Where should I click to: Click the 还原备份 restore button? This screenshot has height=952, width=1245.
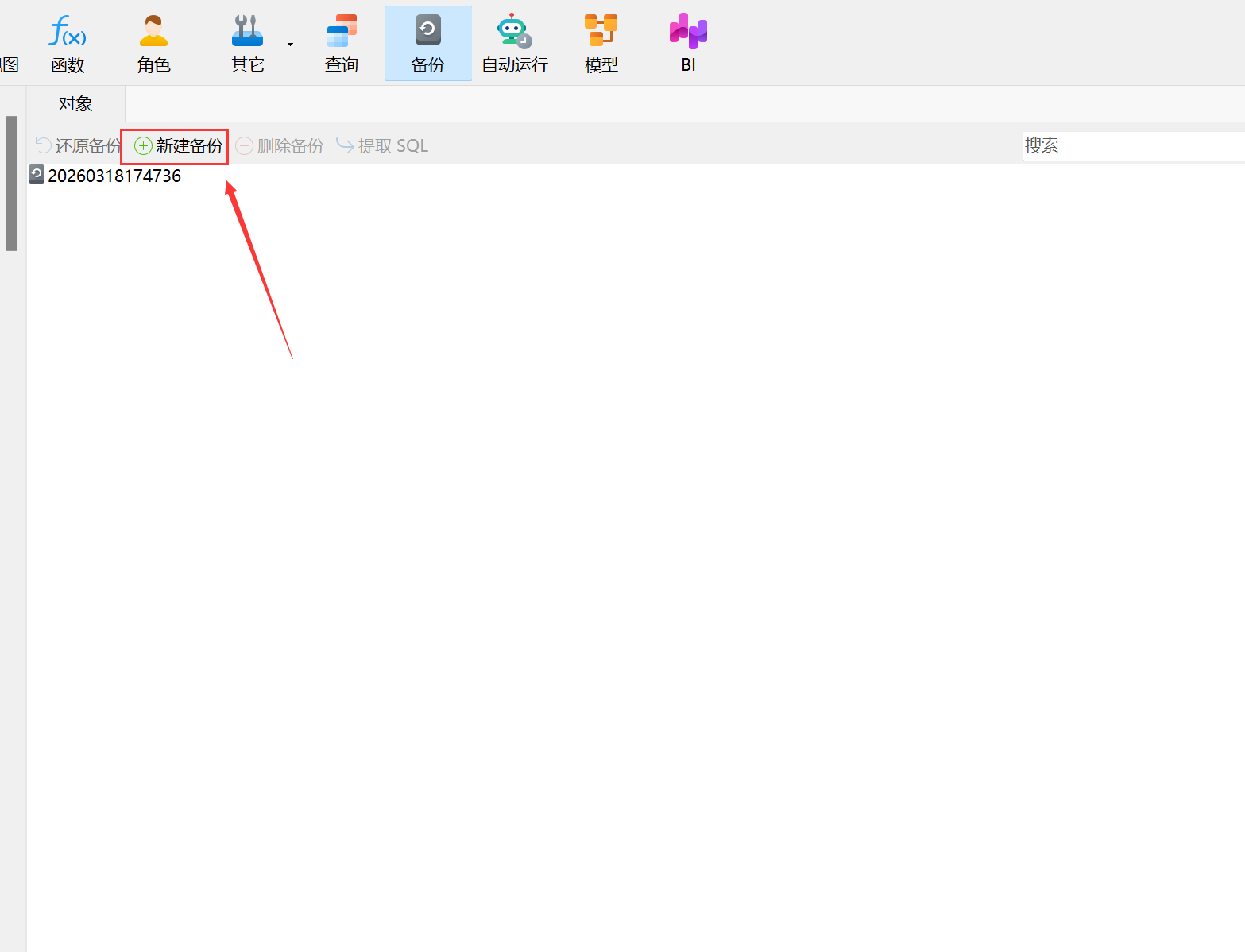78,146
